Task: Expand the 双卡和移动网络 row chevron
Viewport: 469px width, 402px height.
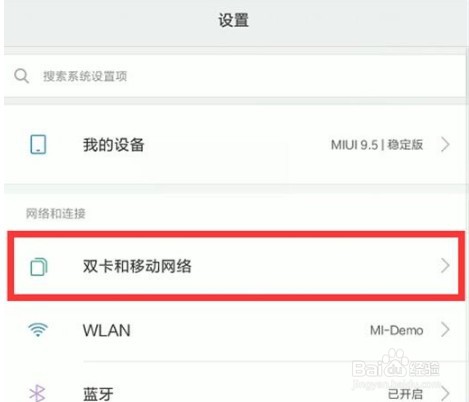Action: click(445, 266)
